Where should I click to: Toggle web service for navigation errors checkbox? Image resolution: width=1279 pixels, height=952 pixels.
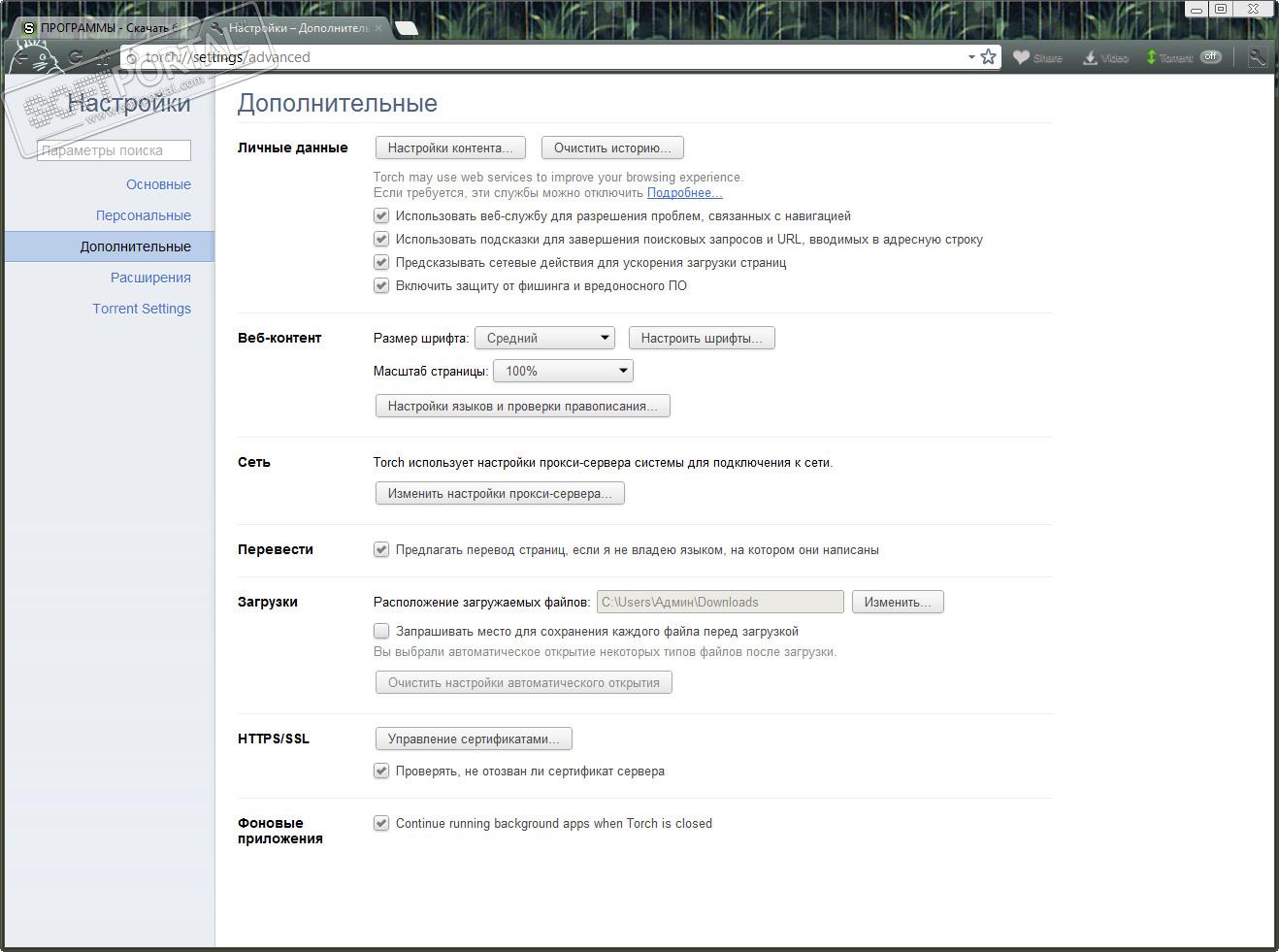(x=381, y=215)
